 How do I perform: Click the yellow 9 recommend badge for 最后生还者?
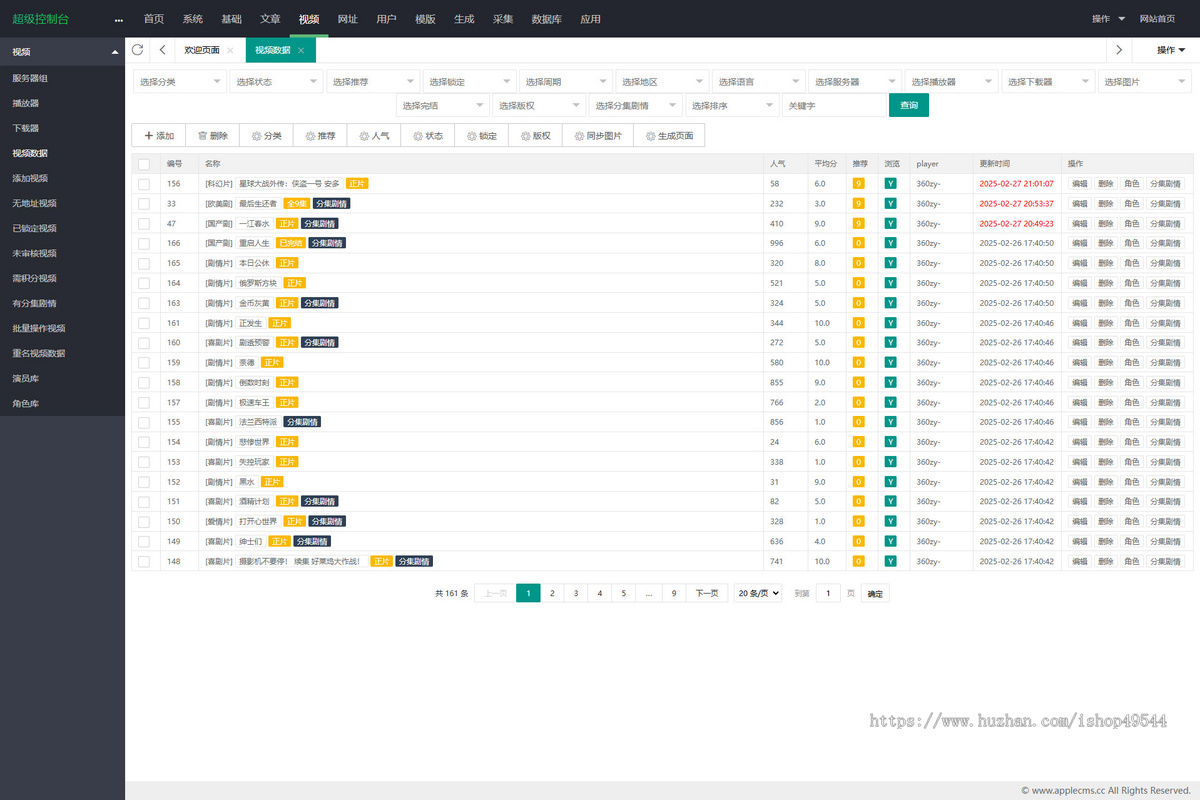coord(858,203)
